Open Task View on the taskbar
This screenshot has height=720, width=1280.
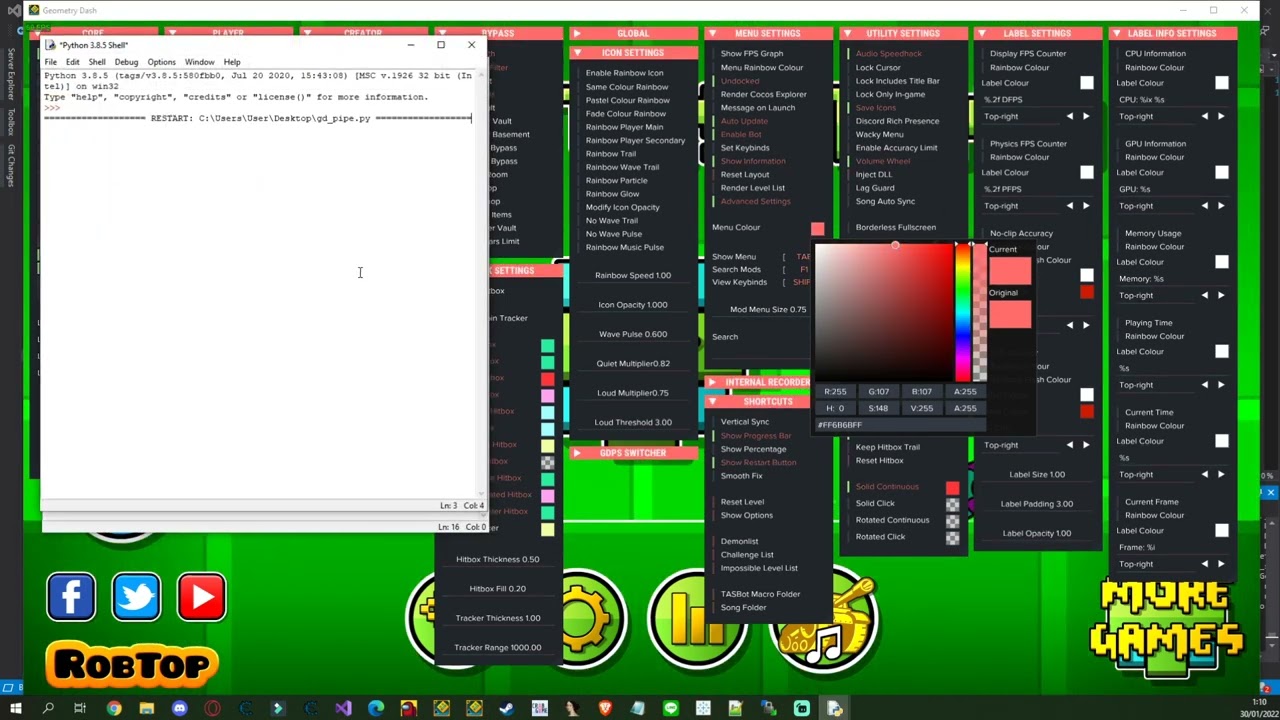tap(80, 709)
